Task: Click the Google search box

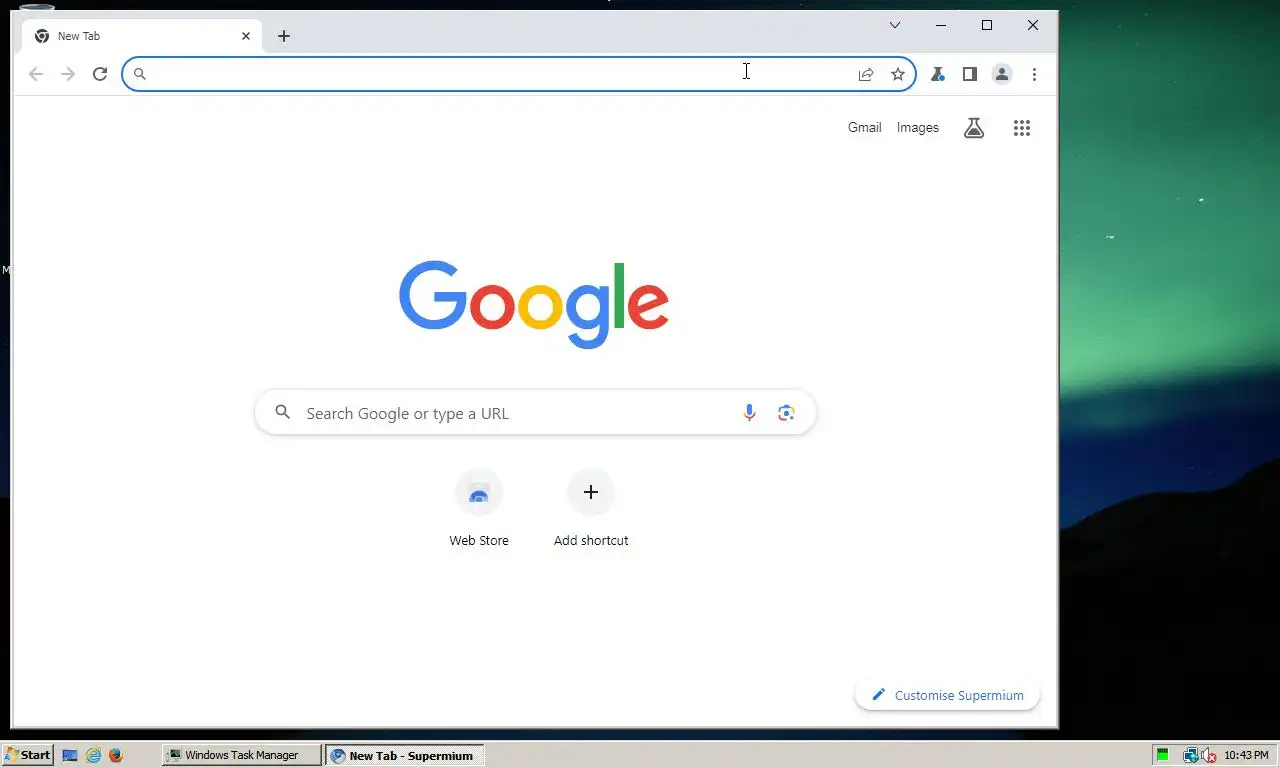Action: coord(535,413)
